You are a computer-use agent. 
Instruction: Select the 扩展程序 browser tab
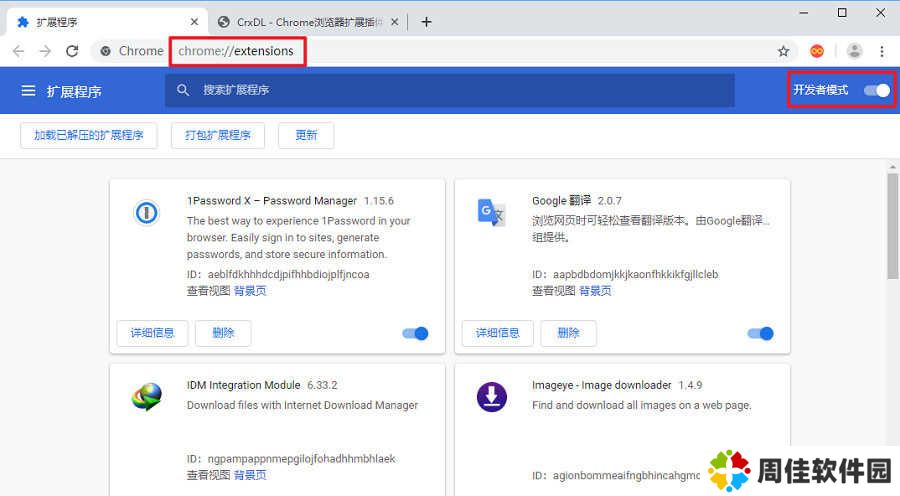pyautogui.click(x=100, y=21)
